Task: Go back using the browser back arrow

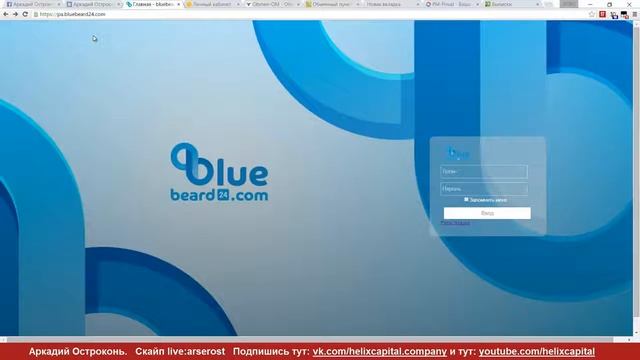Action: (x=6, y=14)
